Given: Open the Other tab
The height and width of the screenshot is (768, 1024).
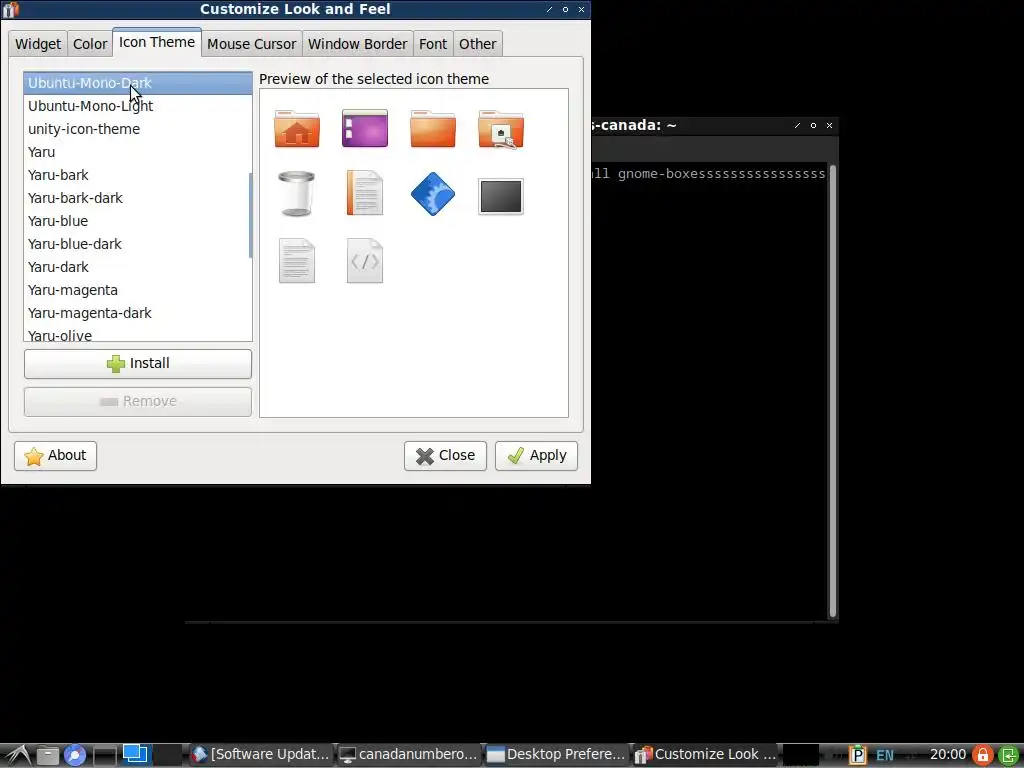Looking at the screenshot, I should click(477, 44).
